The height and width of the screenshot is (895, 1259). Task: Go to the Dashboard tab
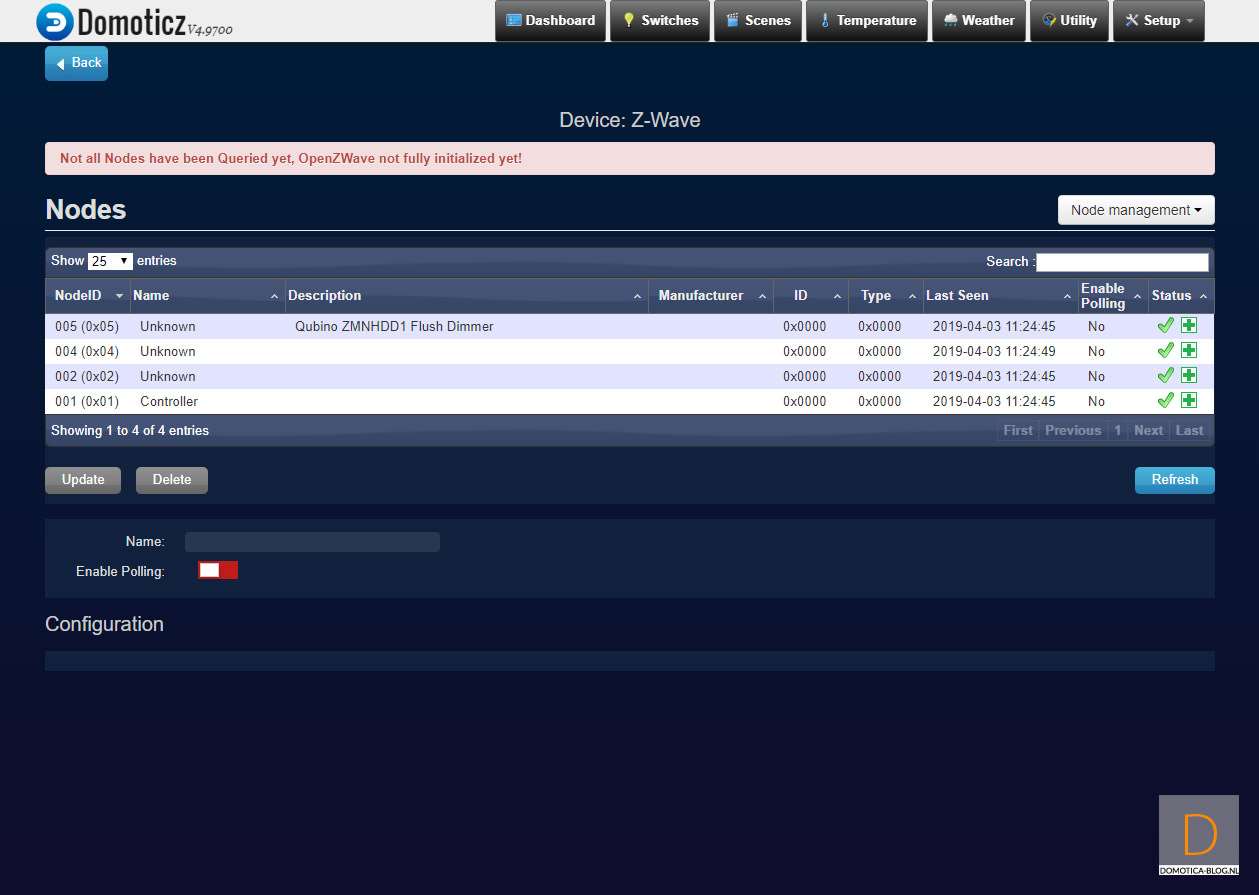click(550, 21)
